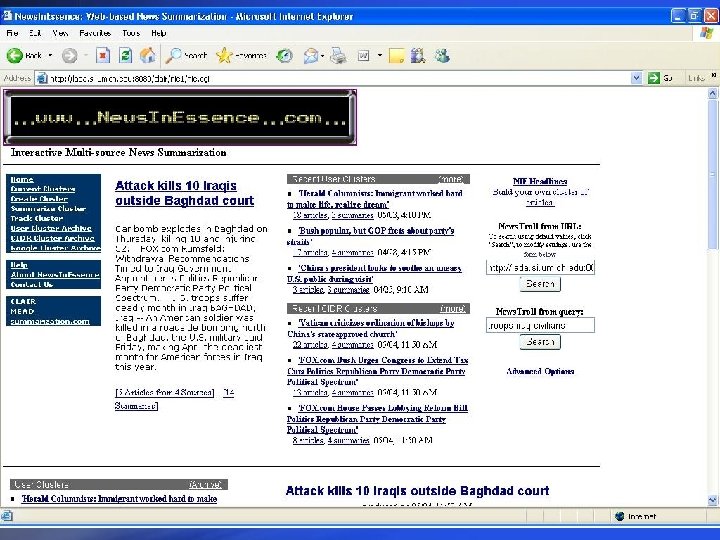Open the Search pane magnifier icon

[x=174, y=56]
